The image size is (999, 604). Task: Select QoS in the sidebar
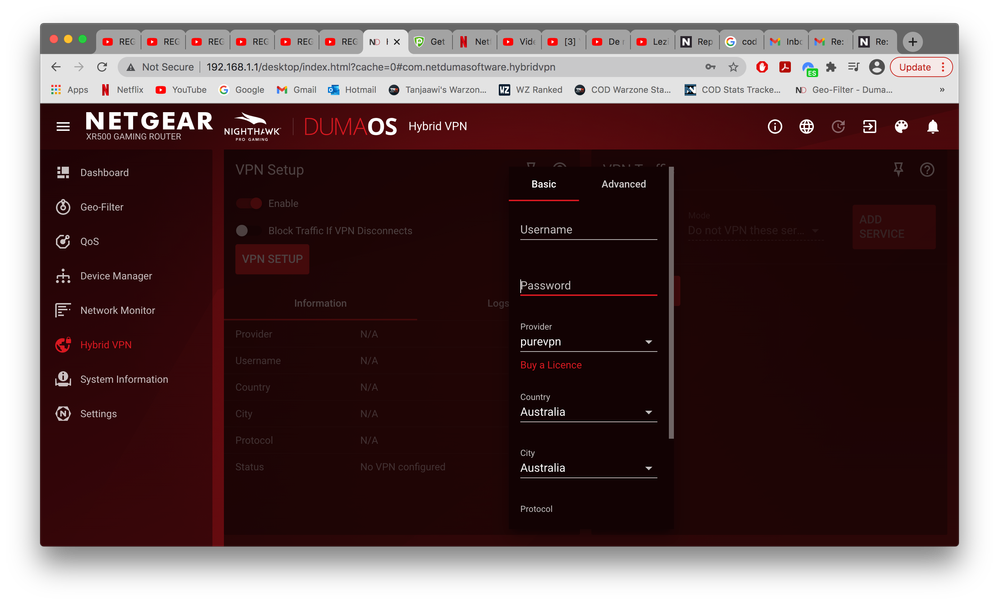(88, 241)
